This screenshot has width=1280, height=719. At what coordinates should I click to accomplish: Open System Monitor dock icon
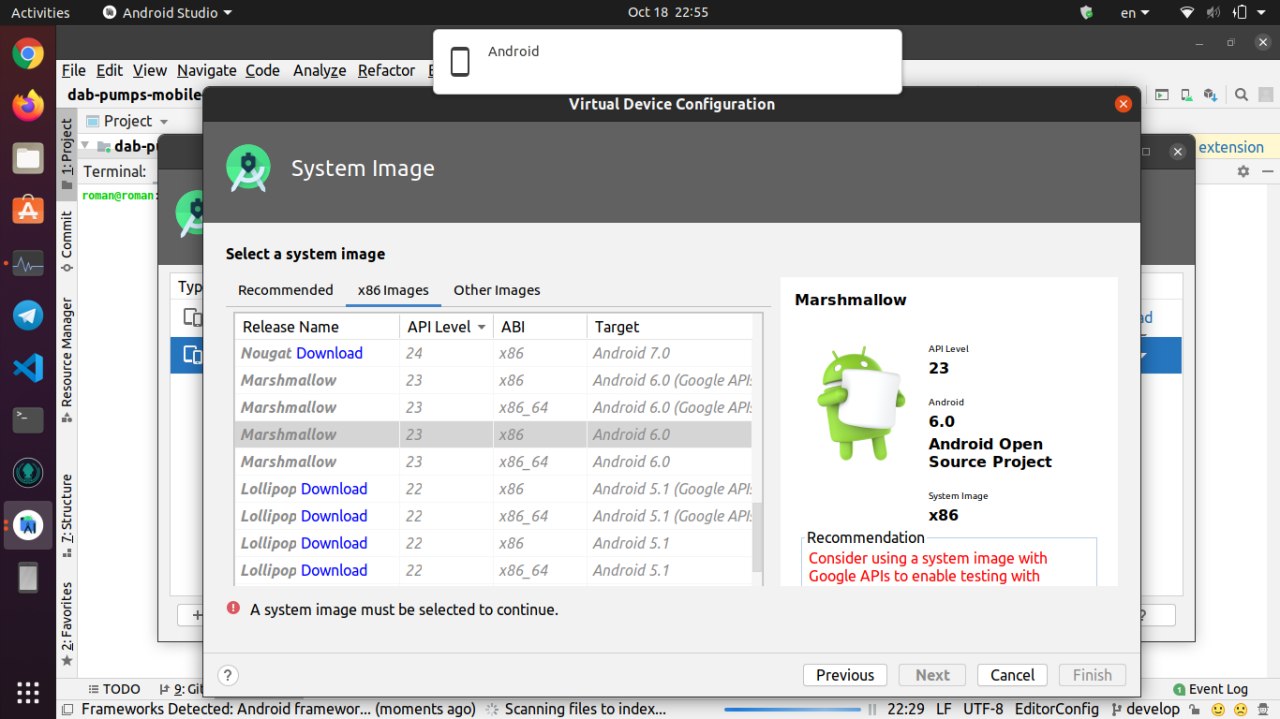click(x=28, y=264)
